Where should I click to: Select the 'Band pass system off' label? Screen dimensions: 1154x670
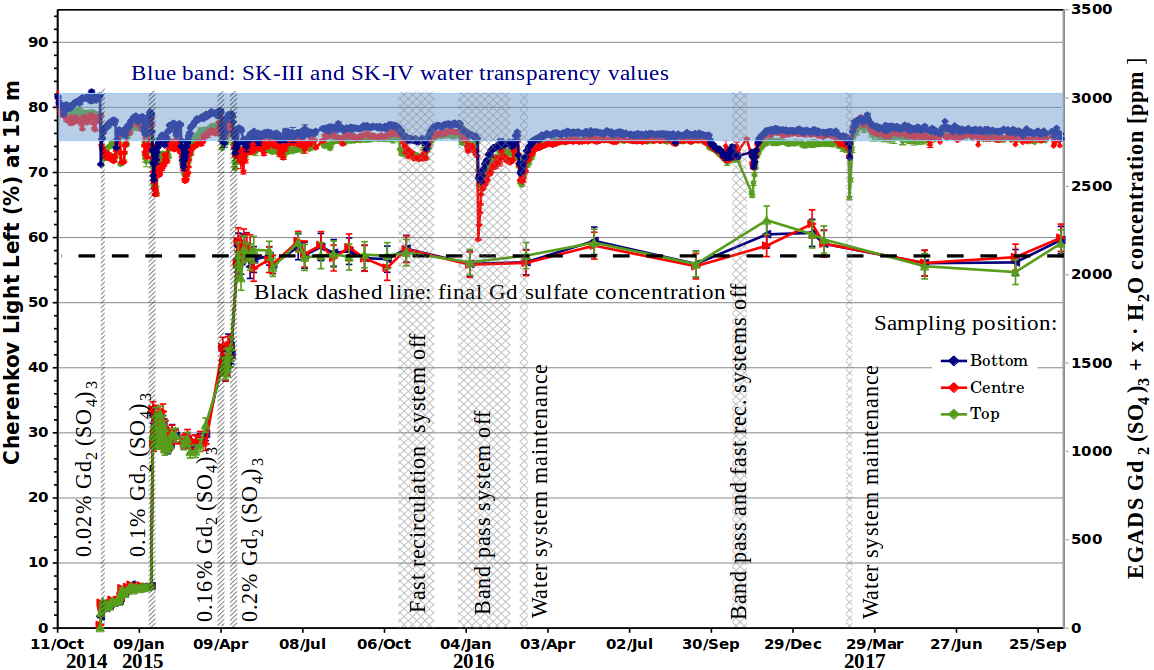tap(482, 512)
